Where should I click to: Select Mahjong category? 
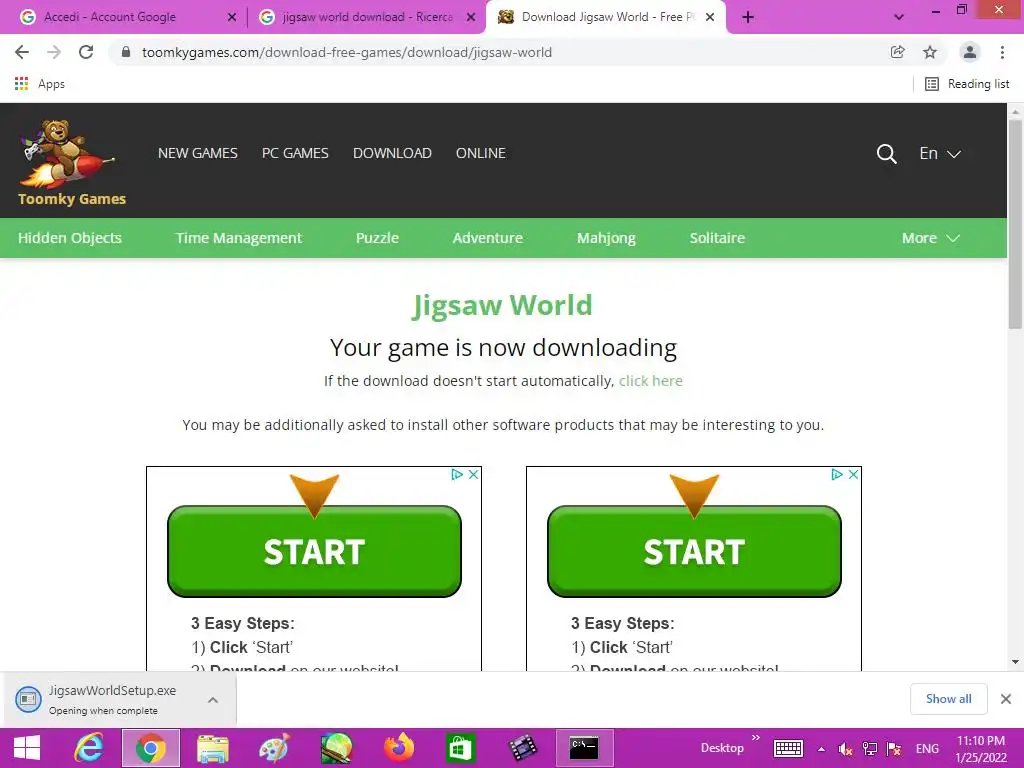tap(606, 238)
